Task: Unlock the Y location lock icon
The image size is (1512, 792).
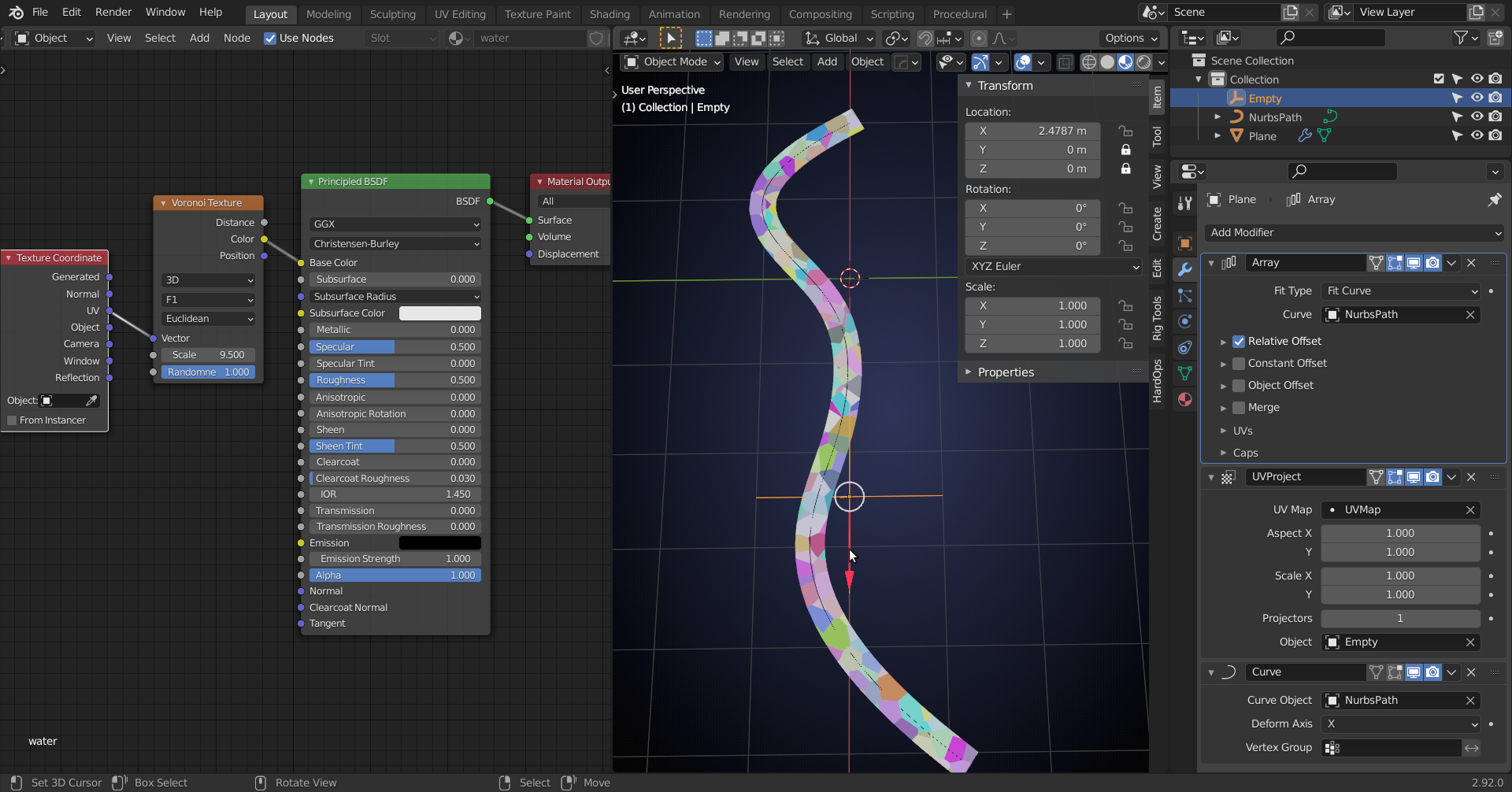Action: tap(1125, 150)
